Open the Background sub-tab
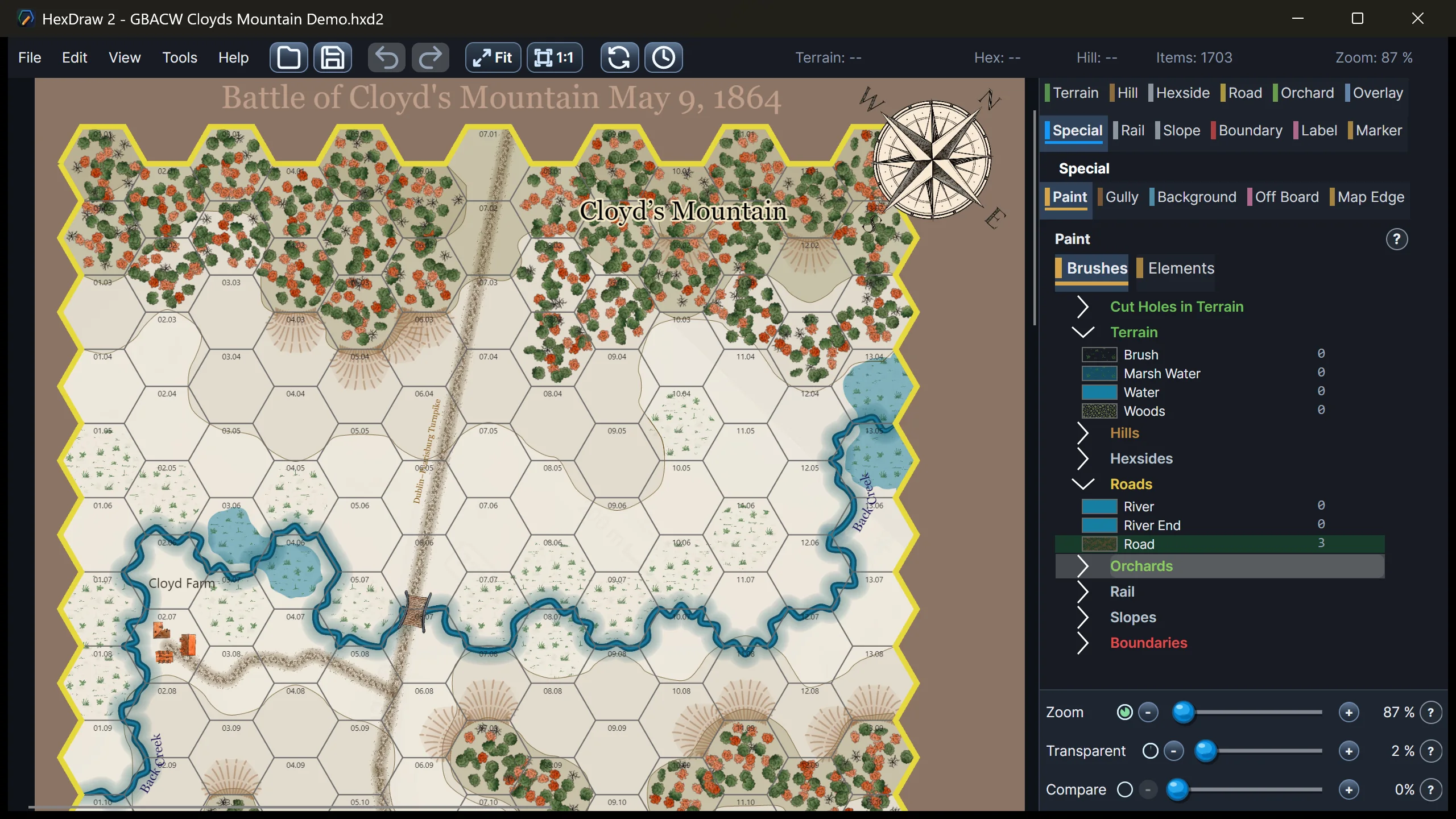The image size is (1456, 819). [1193, 197]
